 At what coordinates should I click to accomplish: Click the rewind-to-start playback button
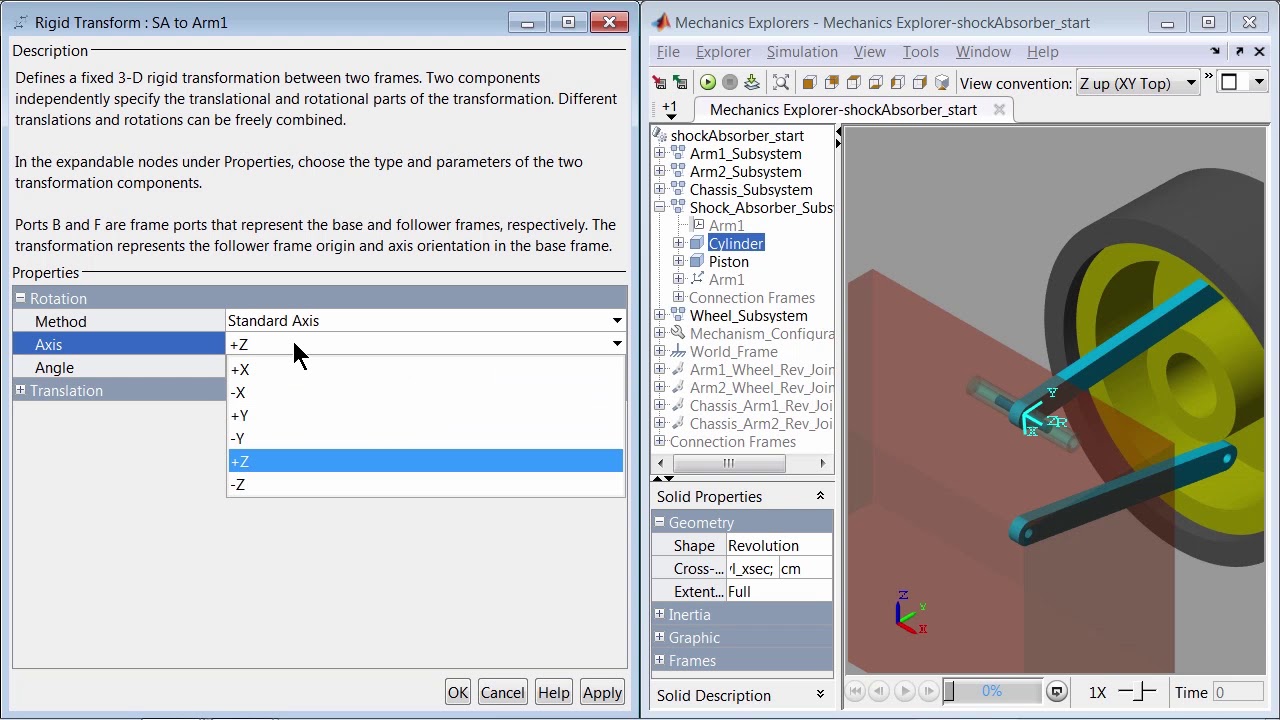[856, 691]
